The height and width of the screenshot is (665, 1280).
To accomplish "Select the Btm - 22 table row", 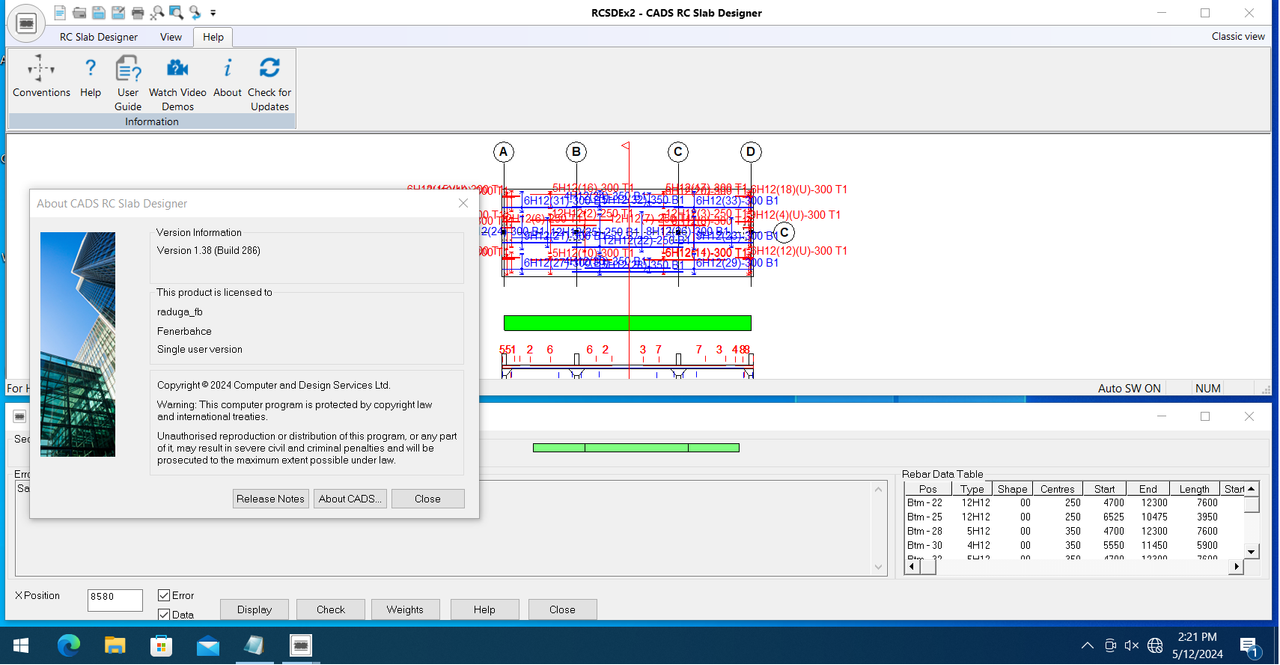I will click(x=1074, y=503).
